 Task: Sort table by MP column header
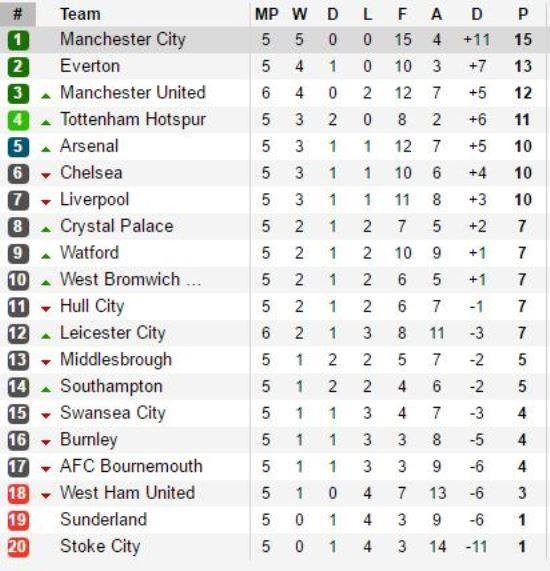click(x=267, y=14)
